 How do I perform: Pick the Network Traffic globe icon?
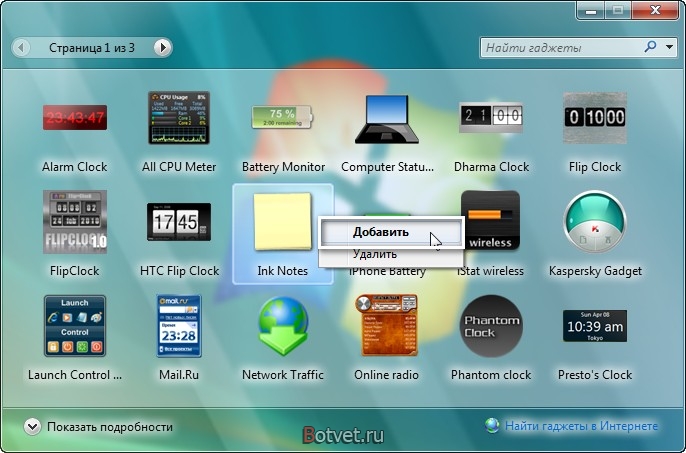283,326
